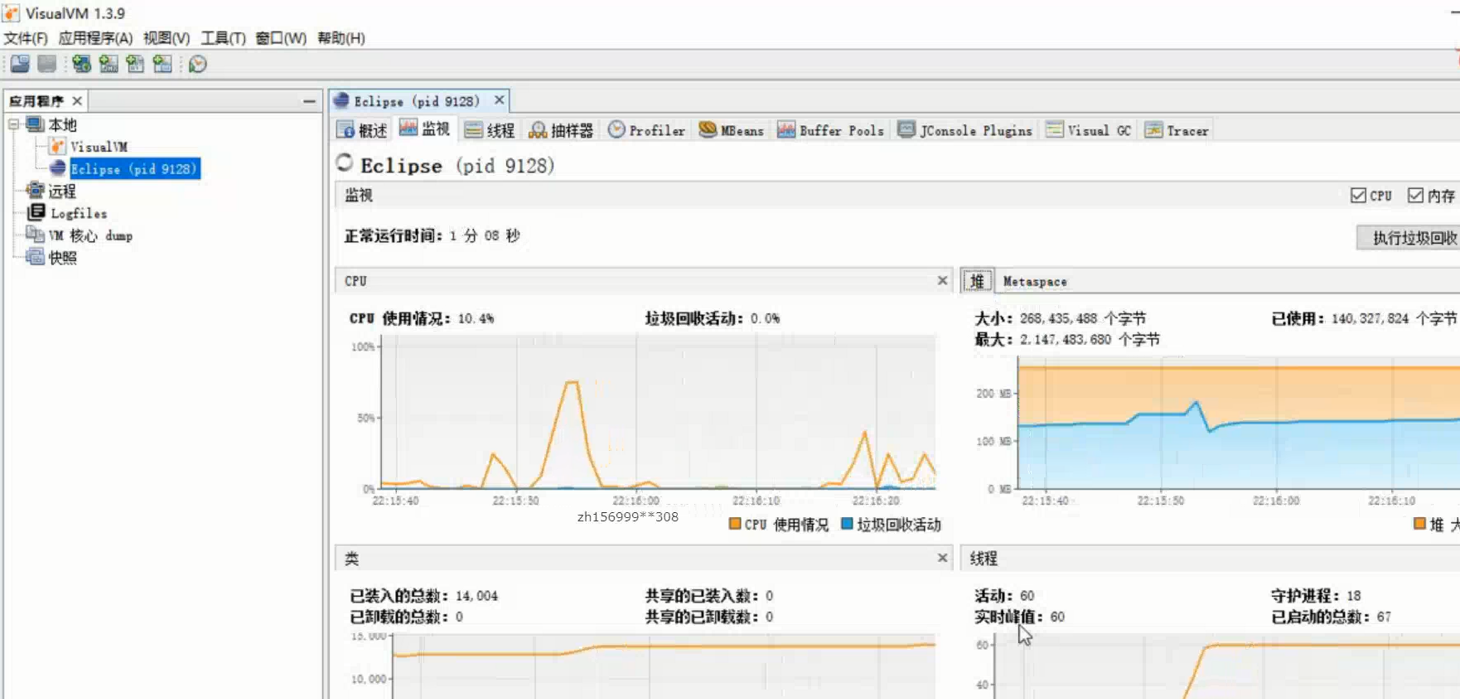Viewport: 1460px width, 699px height.
Task: Close the CPU chart panel
Action: (942, 281)
